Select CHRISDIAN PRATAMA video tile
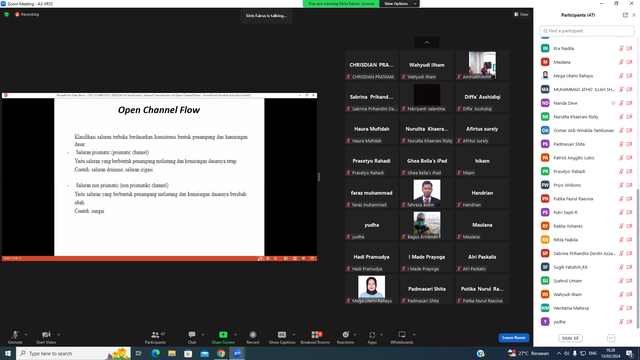The width and height of the screenshot is (640, 360). coord(371,65)
